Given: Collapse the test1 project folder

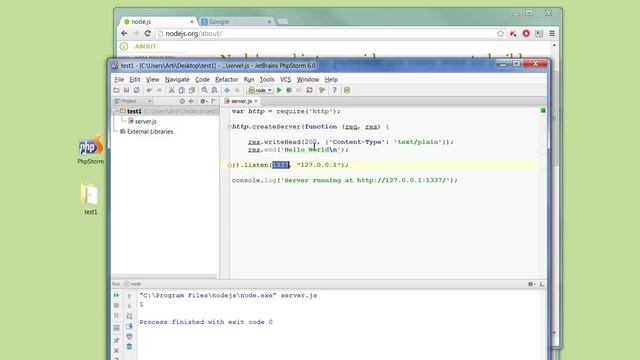Looking at the screenshot, I should 116,111.
